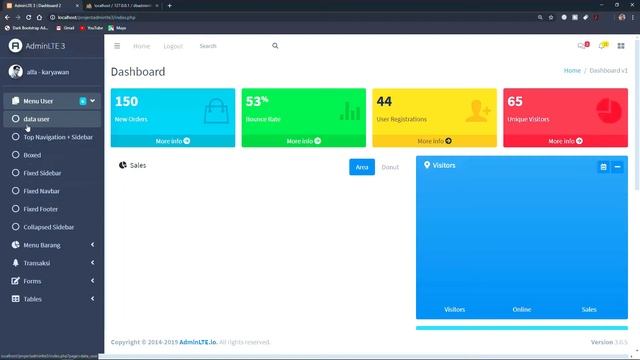Image resolution: width=640 pixels, height=360 pixels.
Task: Click the Menu User count badge
Action: pyautogui.click(x=83, y=101)
